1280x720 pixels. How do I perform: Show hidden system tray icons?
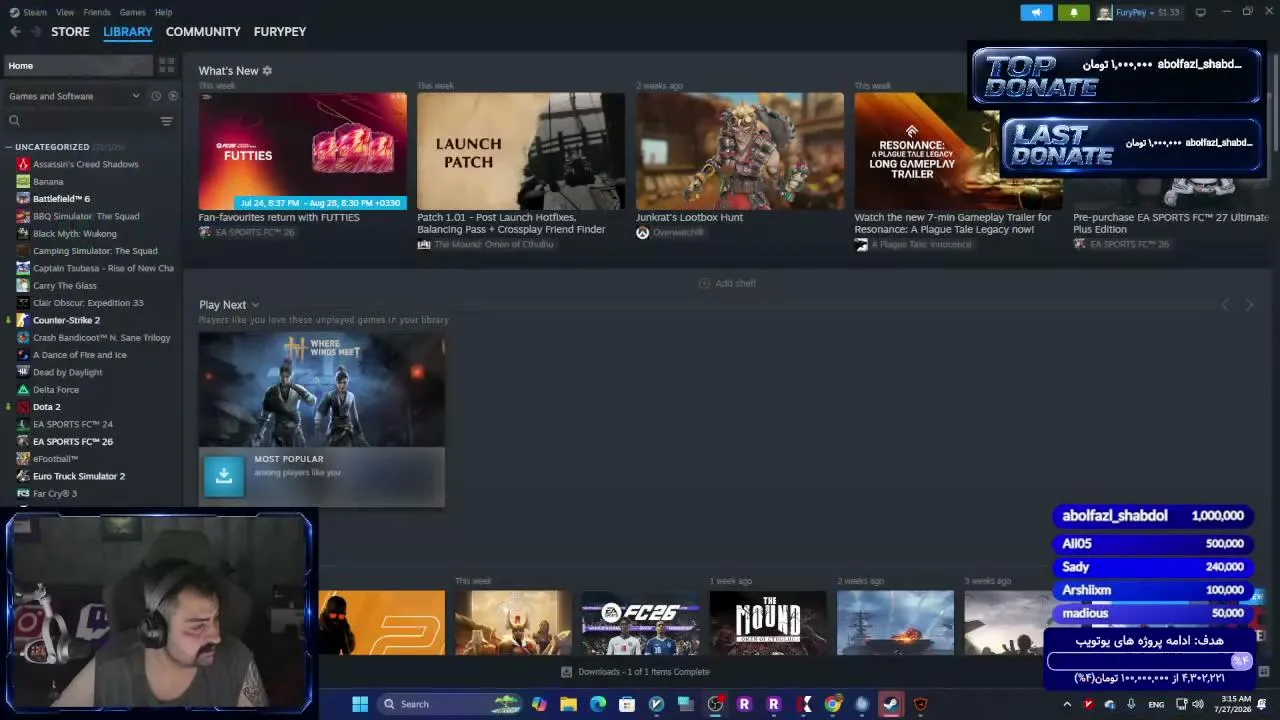coord(1067,704)
